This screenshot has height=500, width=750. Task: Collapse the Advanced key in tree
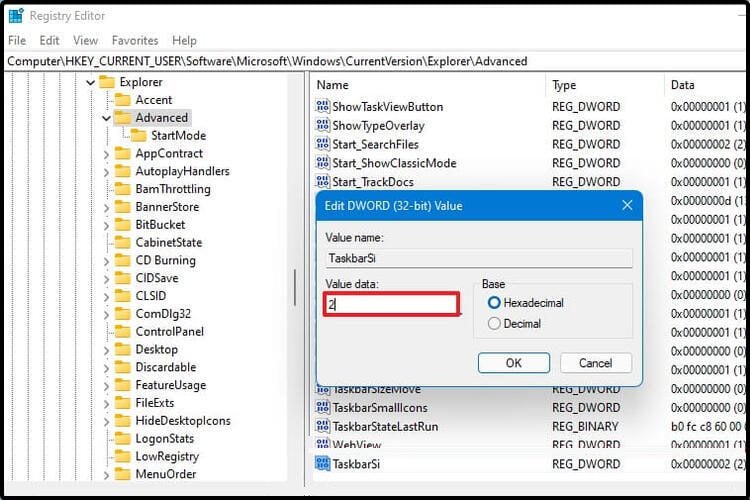(106, 118)
